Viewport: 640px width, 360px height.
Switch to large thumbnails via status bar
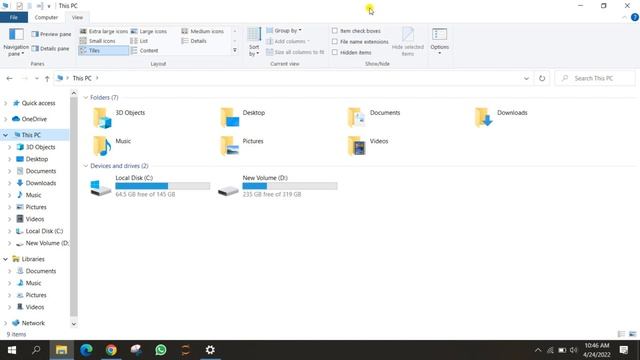[x=633, y=334]
